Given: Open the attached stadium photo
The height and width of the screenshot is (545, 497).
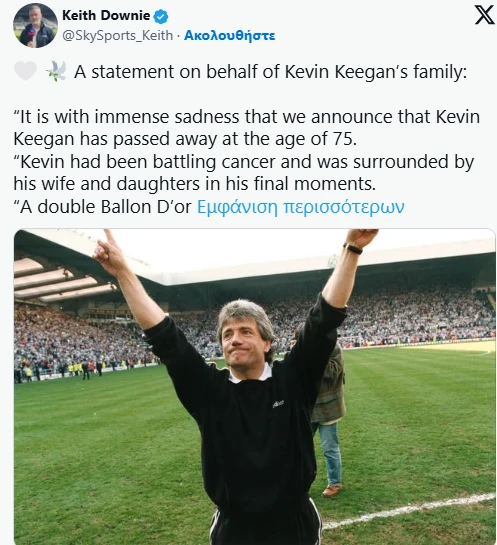Looking at the screenshot, I should [255, 387].
